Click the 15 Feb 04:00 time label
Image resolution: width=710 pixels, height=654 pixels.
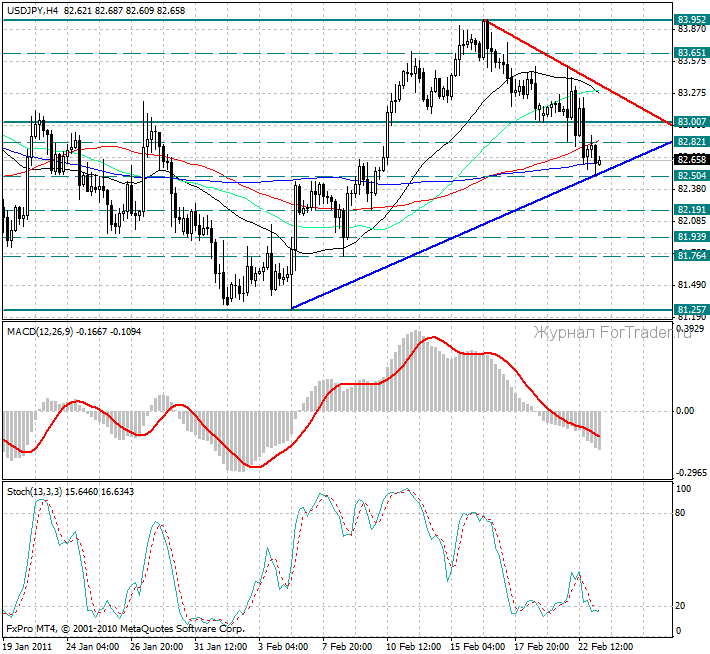point(480,645)
